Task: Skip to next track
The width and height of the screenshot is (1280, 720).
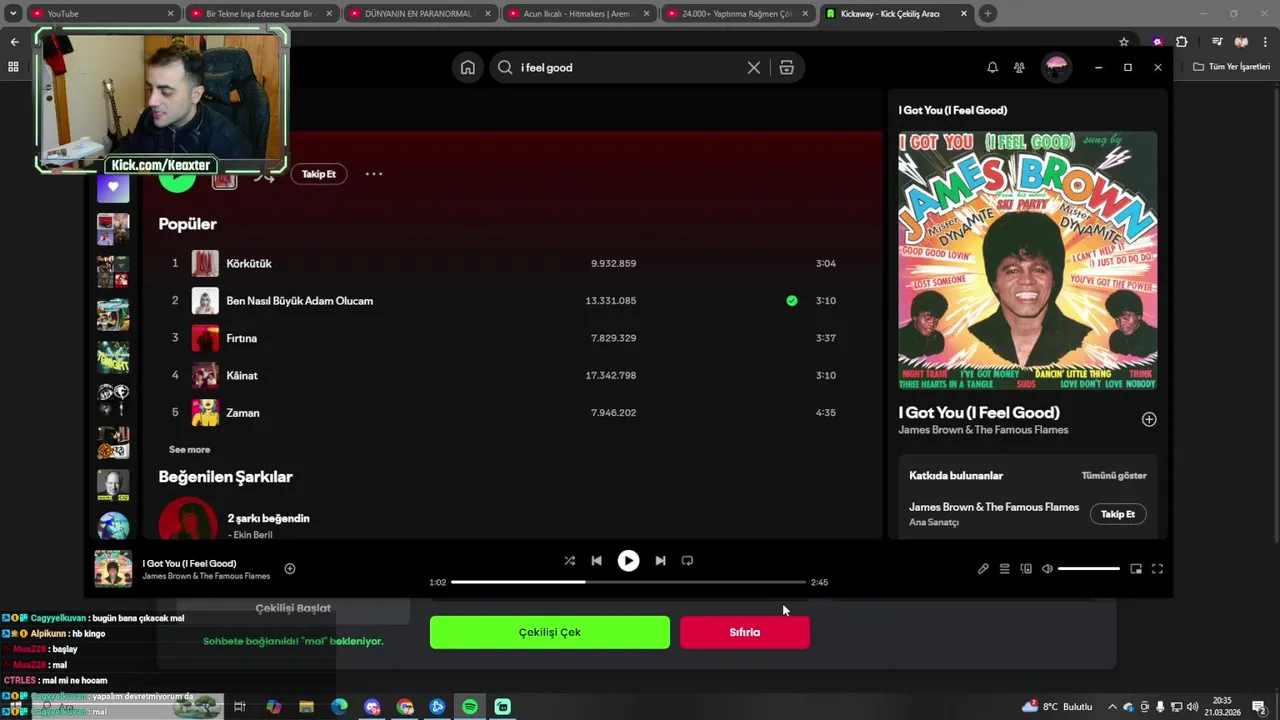Action: pos(660,561)
